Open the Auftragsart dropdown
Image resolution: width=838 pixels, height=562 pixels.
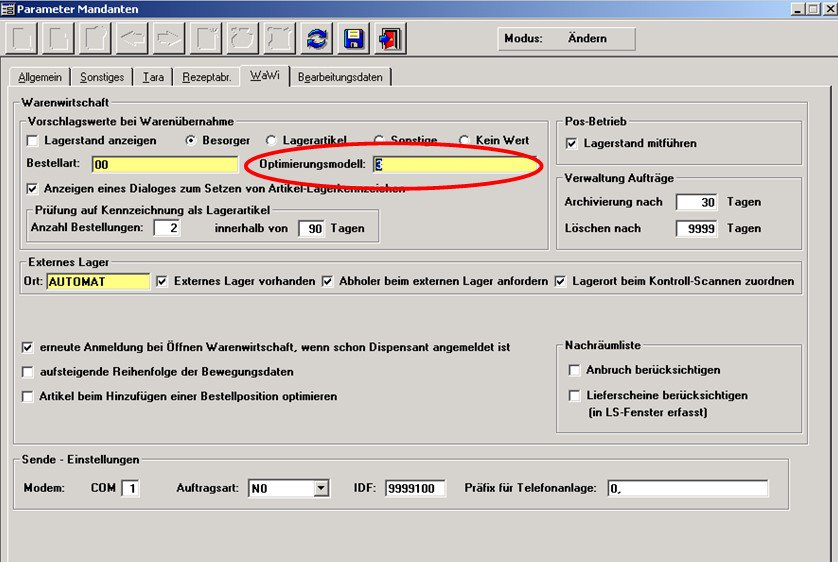(320, 489)
